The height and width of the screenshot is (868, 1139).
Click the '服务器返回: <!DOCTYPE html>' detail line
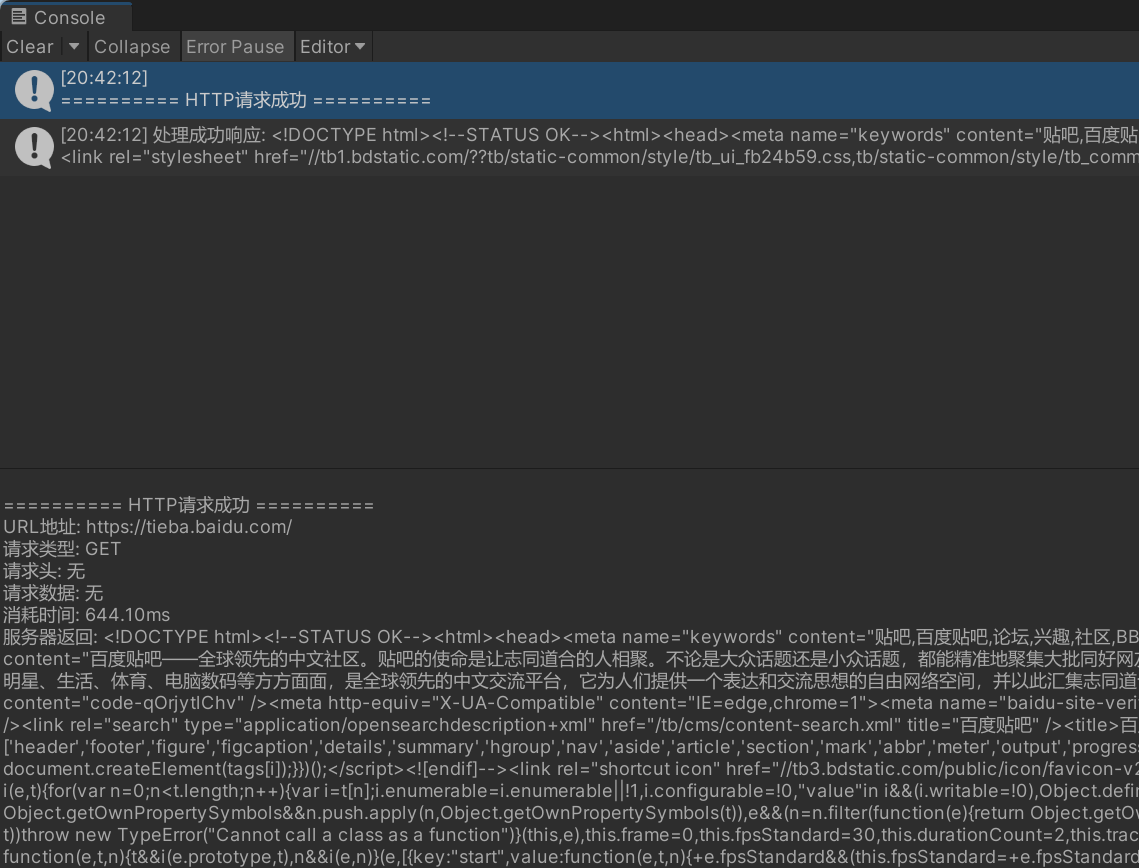[570, 637]
